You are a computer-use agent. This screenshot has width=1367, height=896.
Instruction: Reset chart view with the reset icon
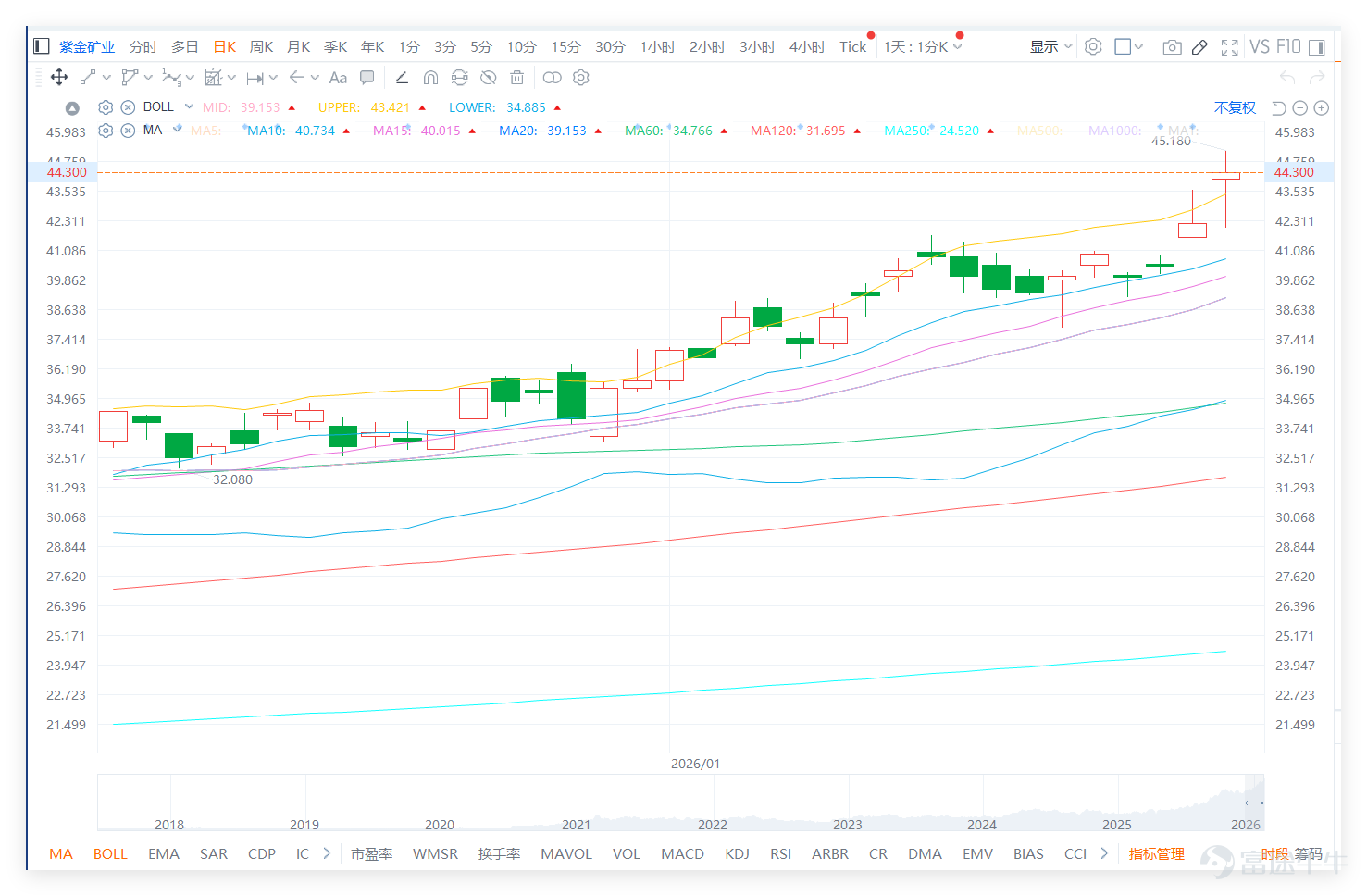(1279, 108)
